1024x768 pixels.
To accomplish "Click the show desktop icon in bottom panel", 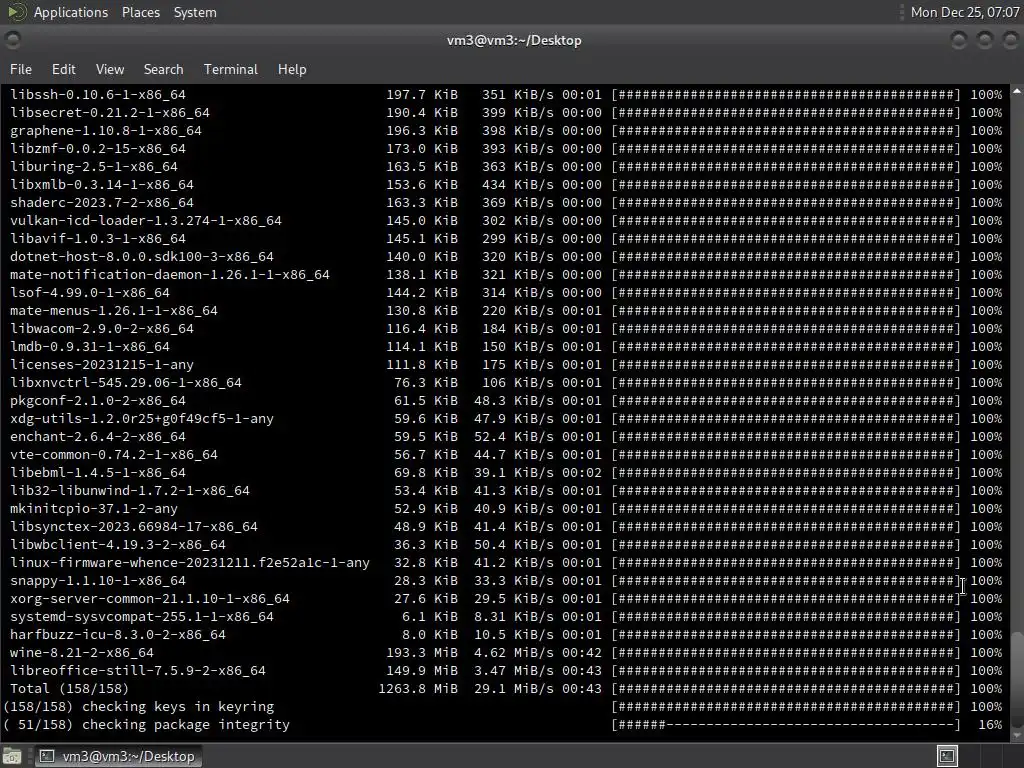I will (12, 756).
